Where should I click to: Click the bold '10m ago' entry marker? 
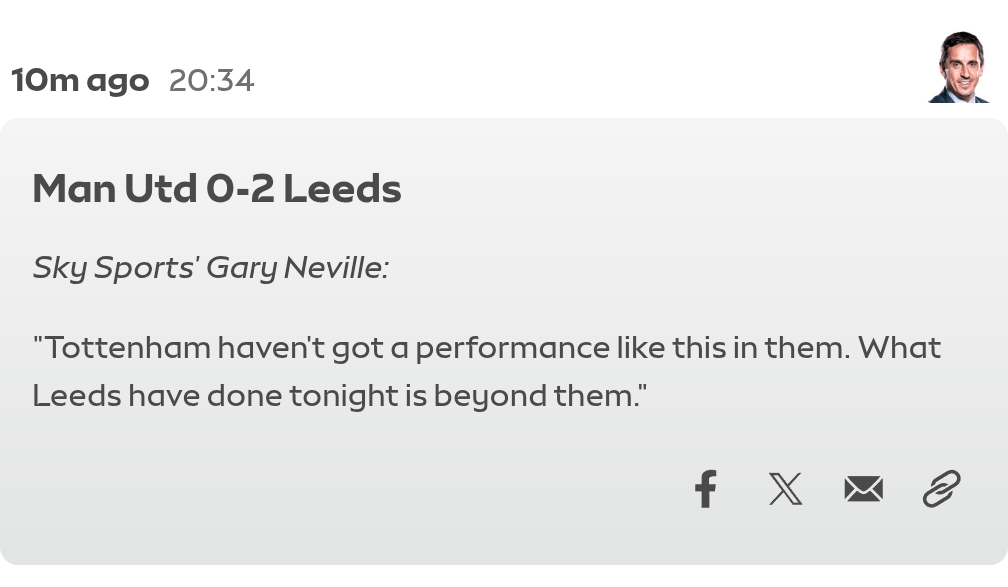pos(79,80)
